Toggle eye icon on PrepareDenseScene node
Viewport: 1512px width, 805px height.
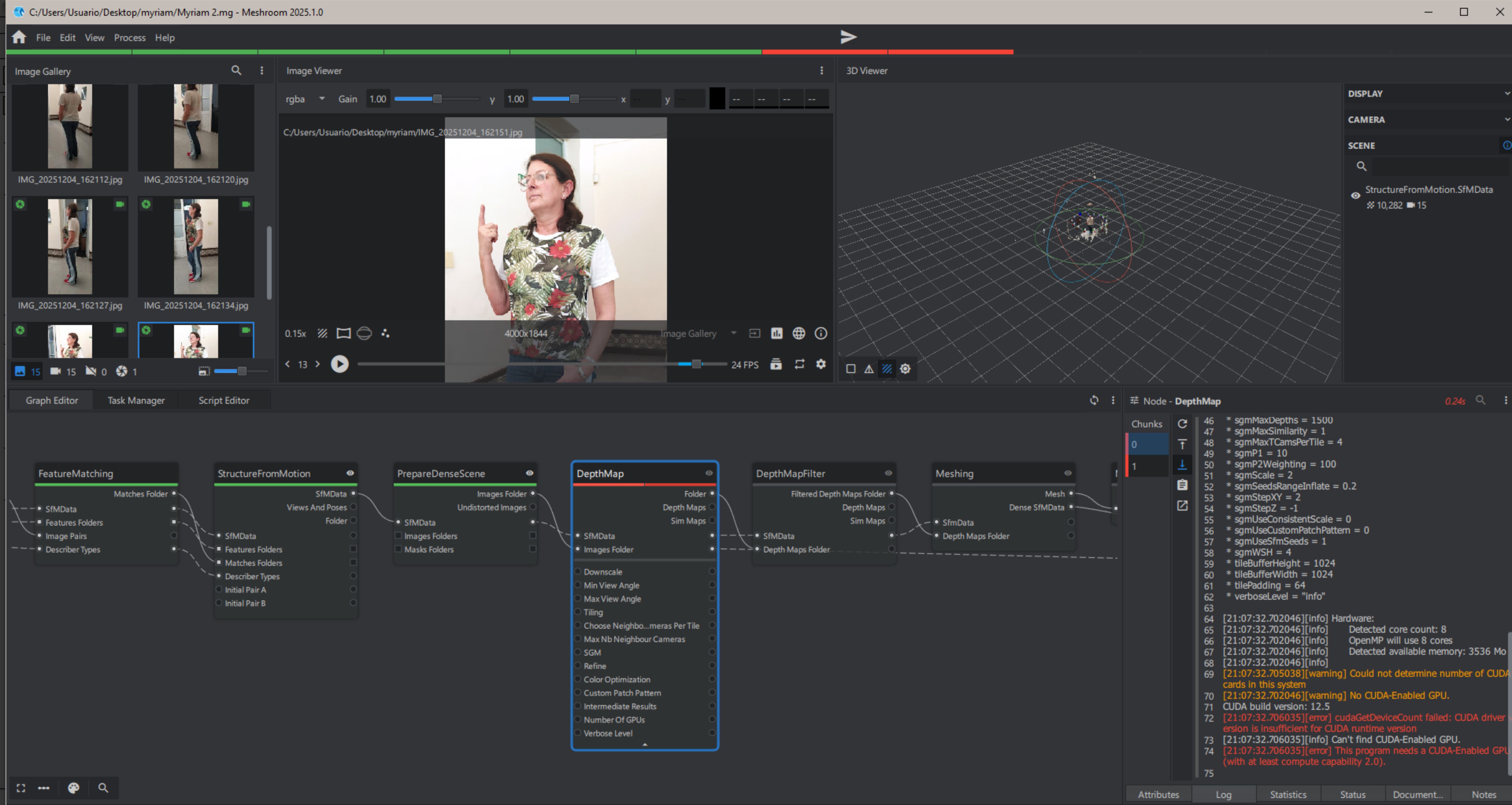pyautogui.click(x=529, y=473)
